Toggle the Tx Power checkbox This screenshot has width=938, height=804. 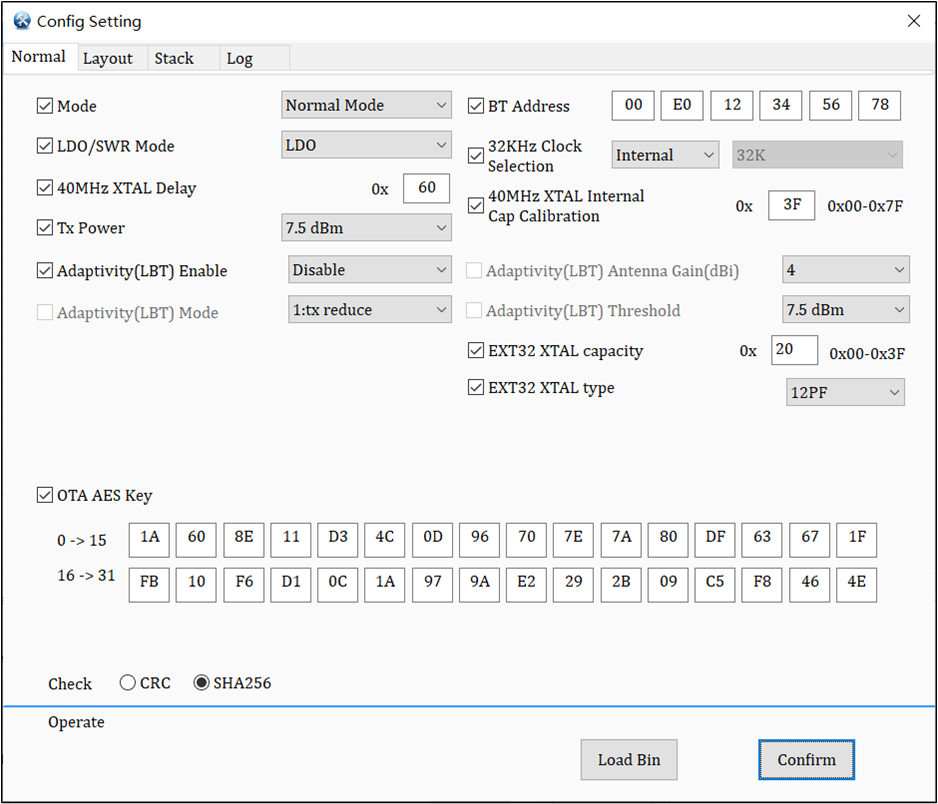coord(45,228)
